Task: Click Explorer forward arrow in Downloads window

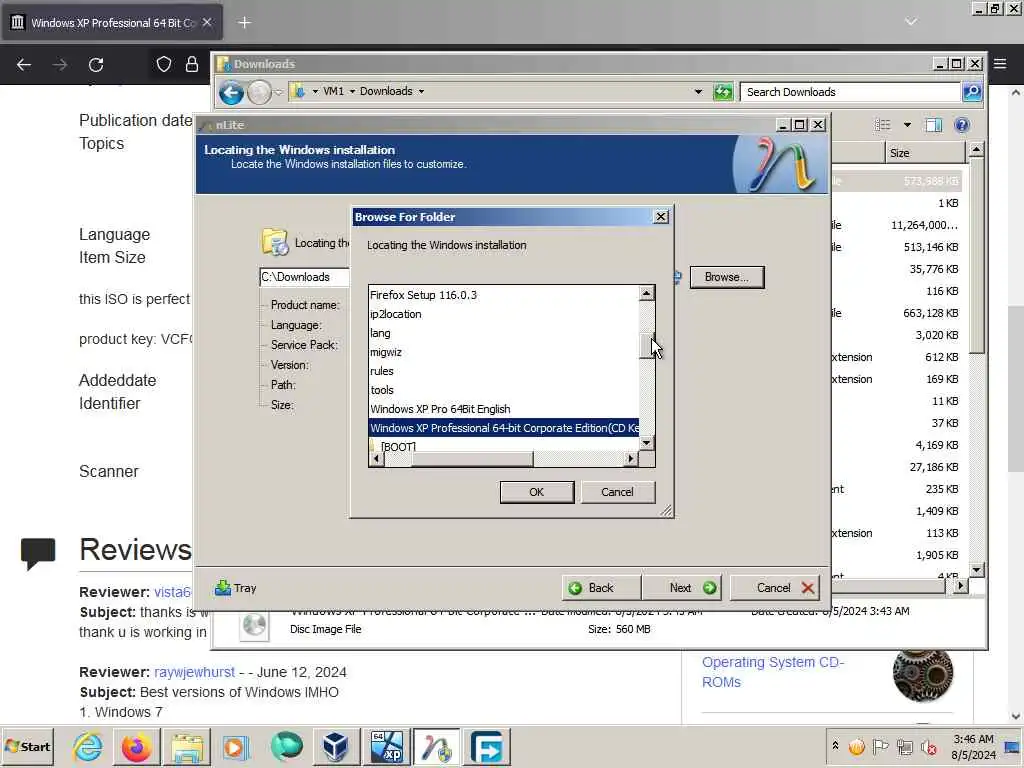Action: coord(259,93)
